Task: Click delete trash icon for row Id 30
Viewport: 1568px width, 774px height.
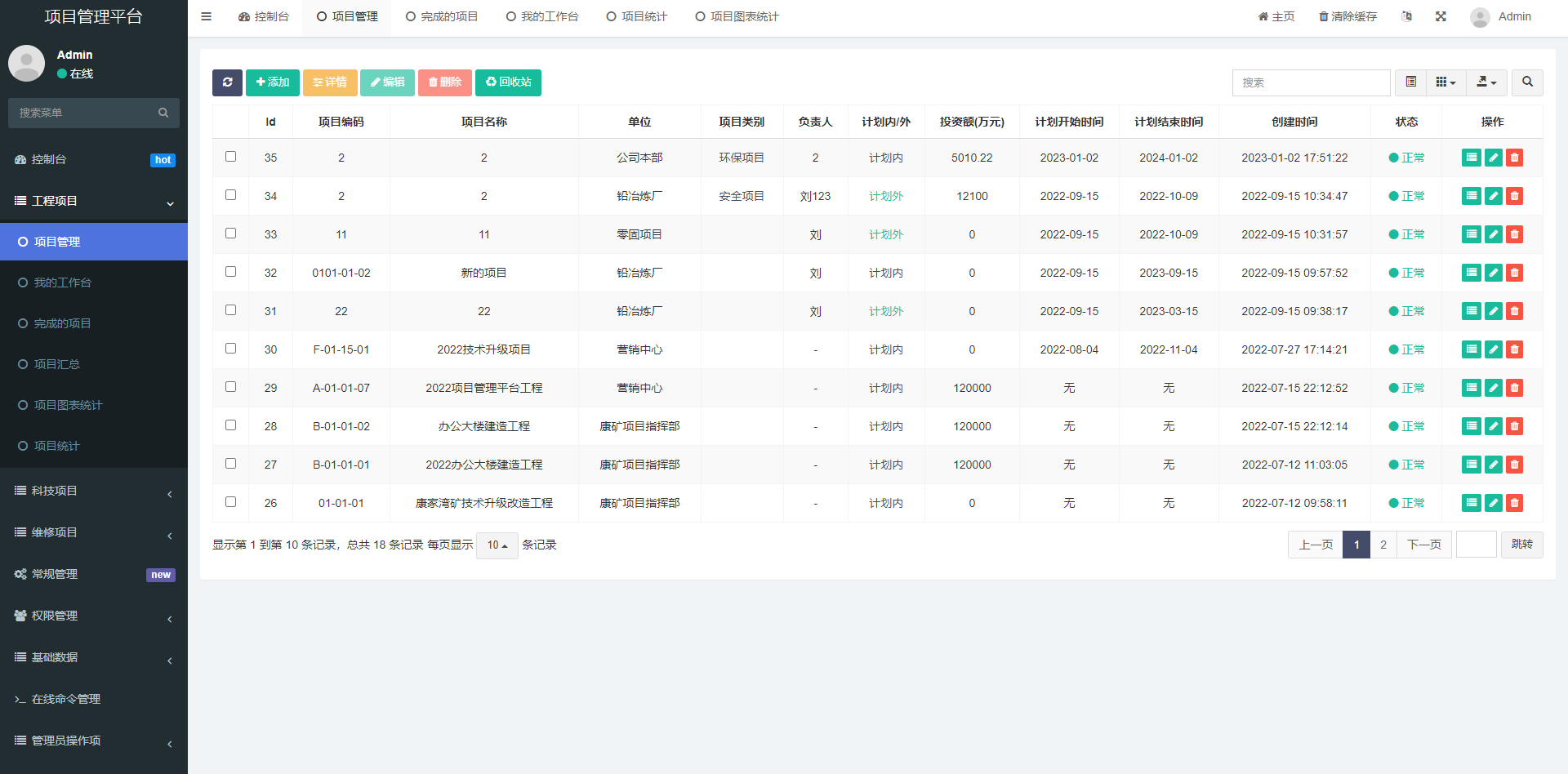Action: [1514, 349]
